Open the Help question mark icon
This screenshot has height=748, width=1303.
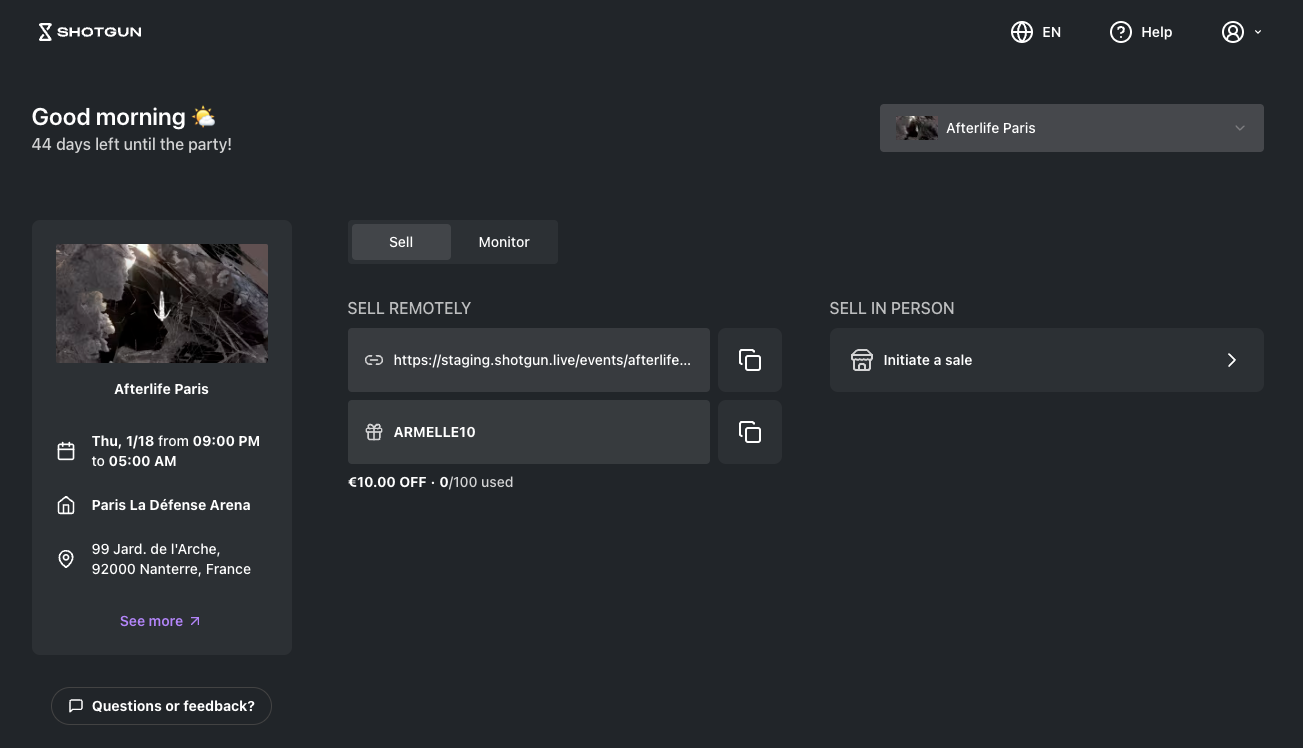(1120, 32)
